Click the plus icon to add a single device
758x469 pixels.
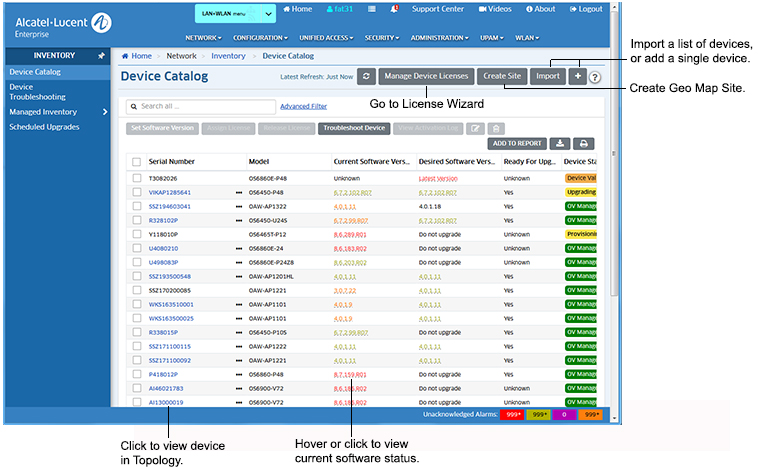tap(578, 76)
